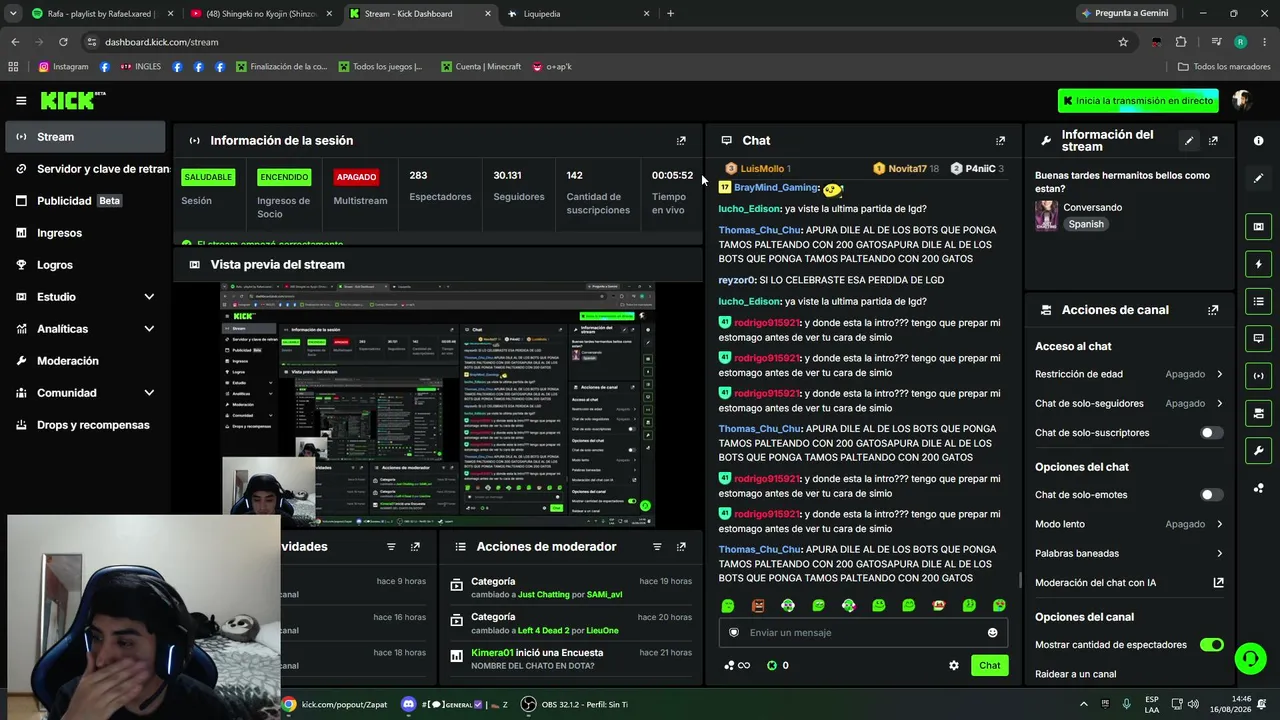Image resolution: width=1280 pixels, height=720 pixels.
Task: Click the identity badge icon in message box
Action: click(734, 632)
